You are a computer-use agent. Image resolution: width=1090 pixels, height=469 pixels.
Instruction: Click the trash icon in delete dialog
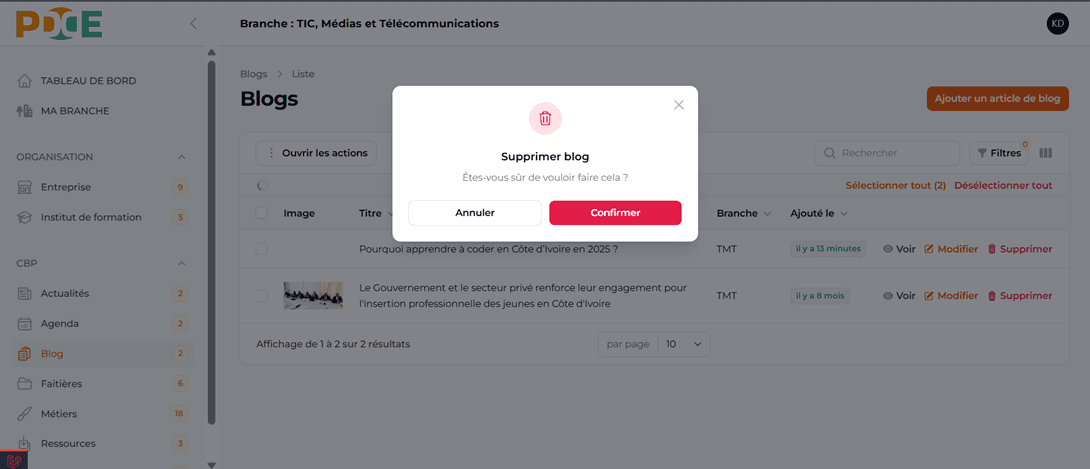pos(545,118)
